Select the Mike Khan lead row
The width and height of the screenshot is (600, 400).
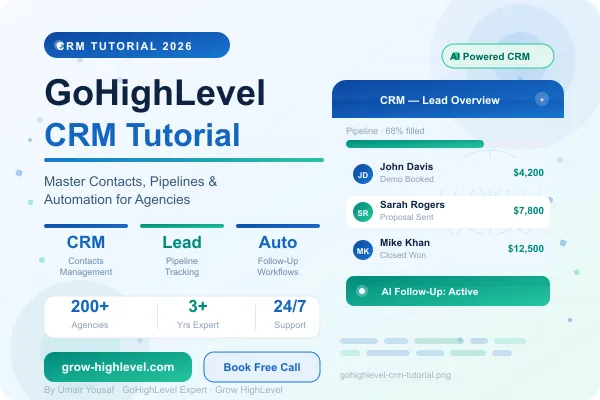[x=448, y=249]
